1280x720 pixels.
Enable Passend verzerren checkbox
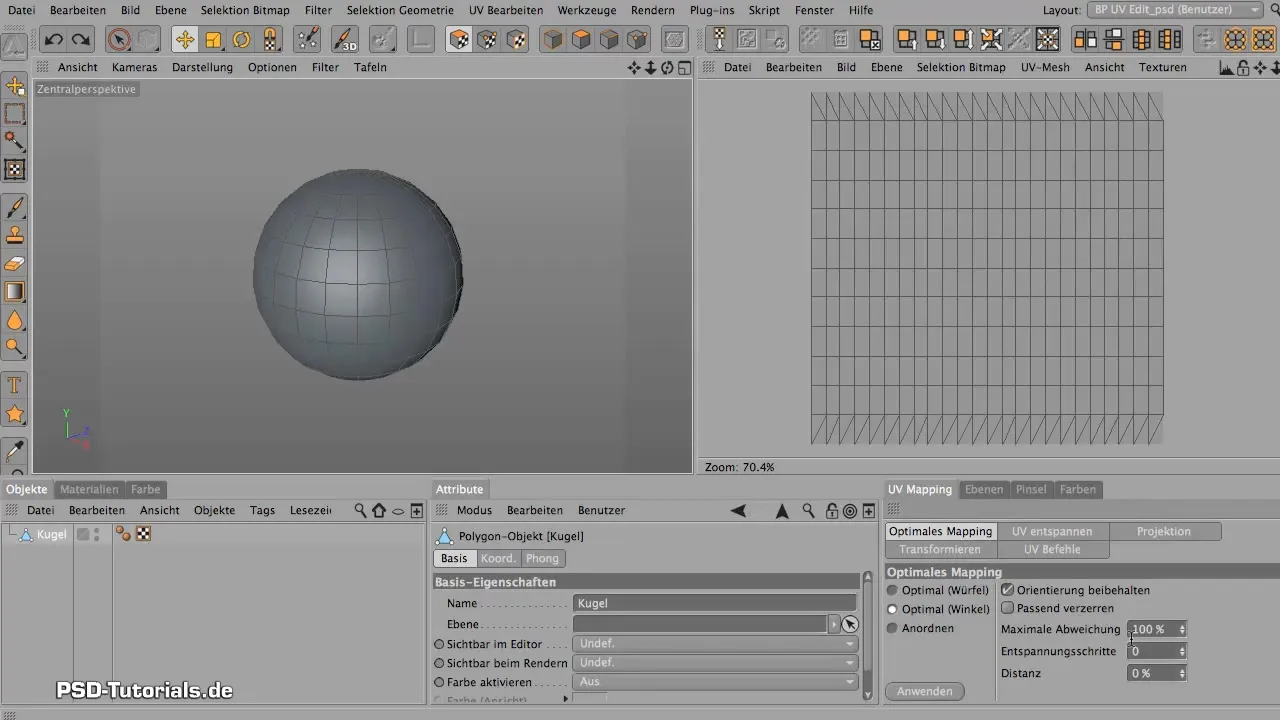pyautogui.click(x=1008, y=608)
